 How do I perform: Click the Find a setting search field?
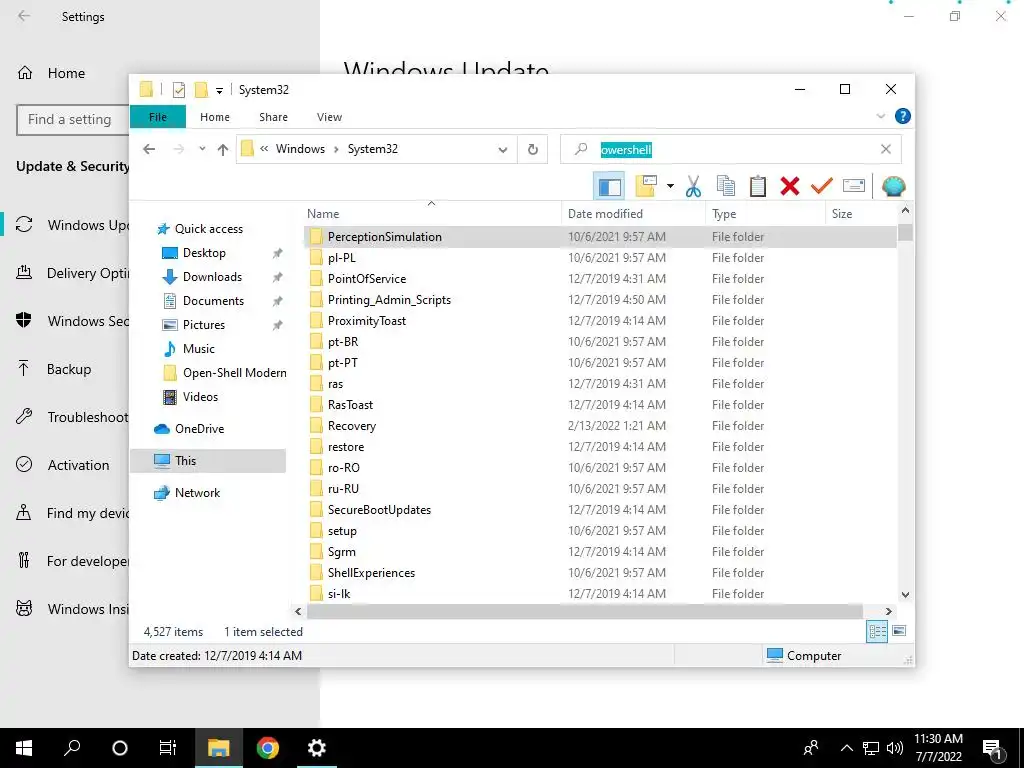[x=72, y=120]
